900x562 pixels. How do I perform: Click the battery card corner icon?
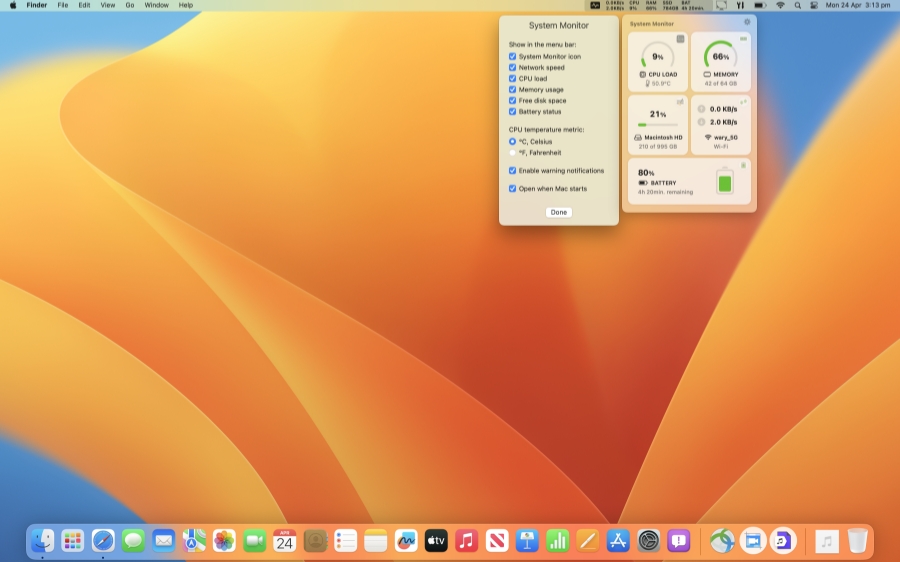pyautogui.click(x=743, y=165)
